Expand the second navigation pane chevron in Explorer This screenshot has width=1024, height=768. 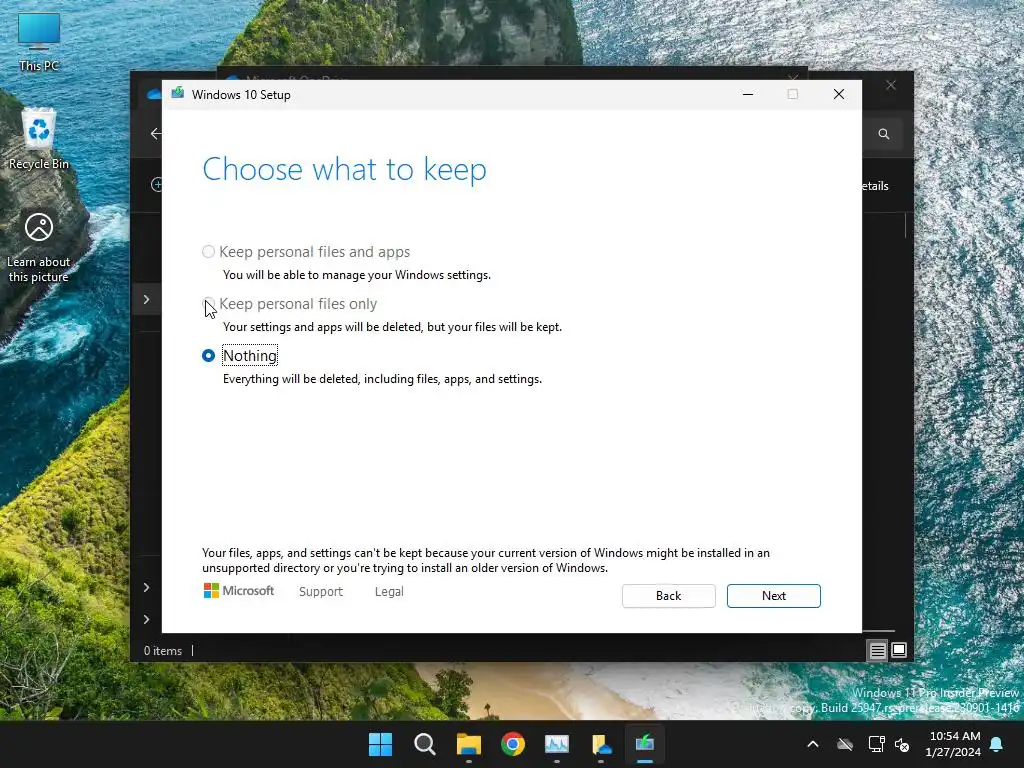tap(146, 588)
